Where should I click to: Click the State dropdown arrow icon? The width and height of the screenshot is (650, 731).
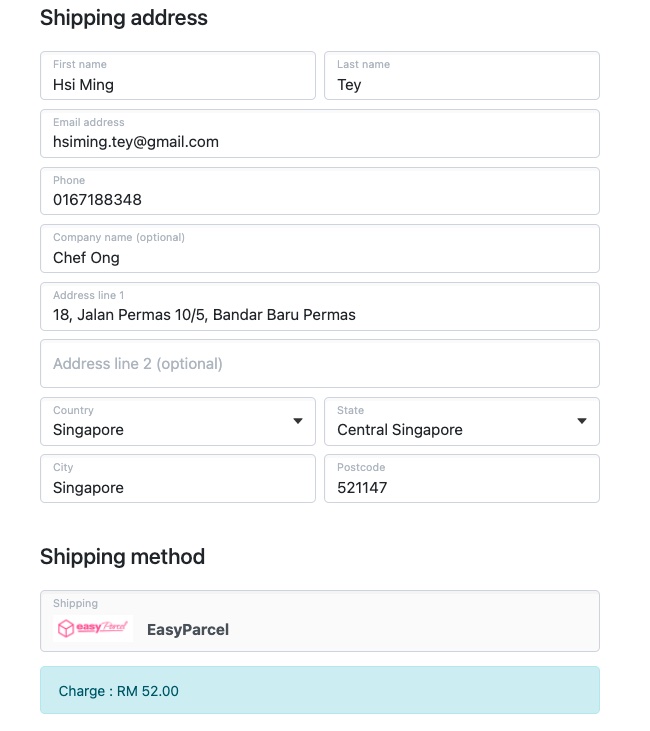tap(582, 421)
